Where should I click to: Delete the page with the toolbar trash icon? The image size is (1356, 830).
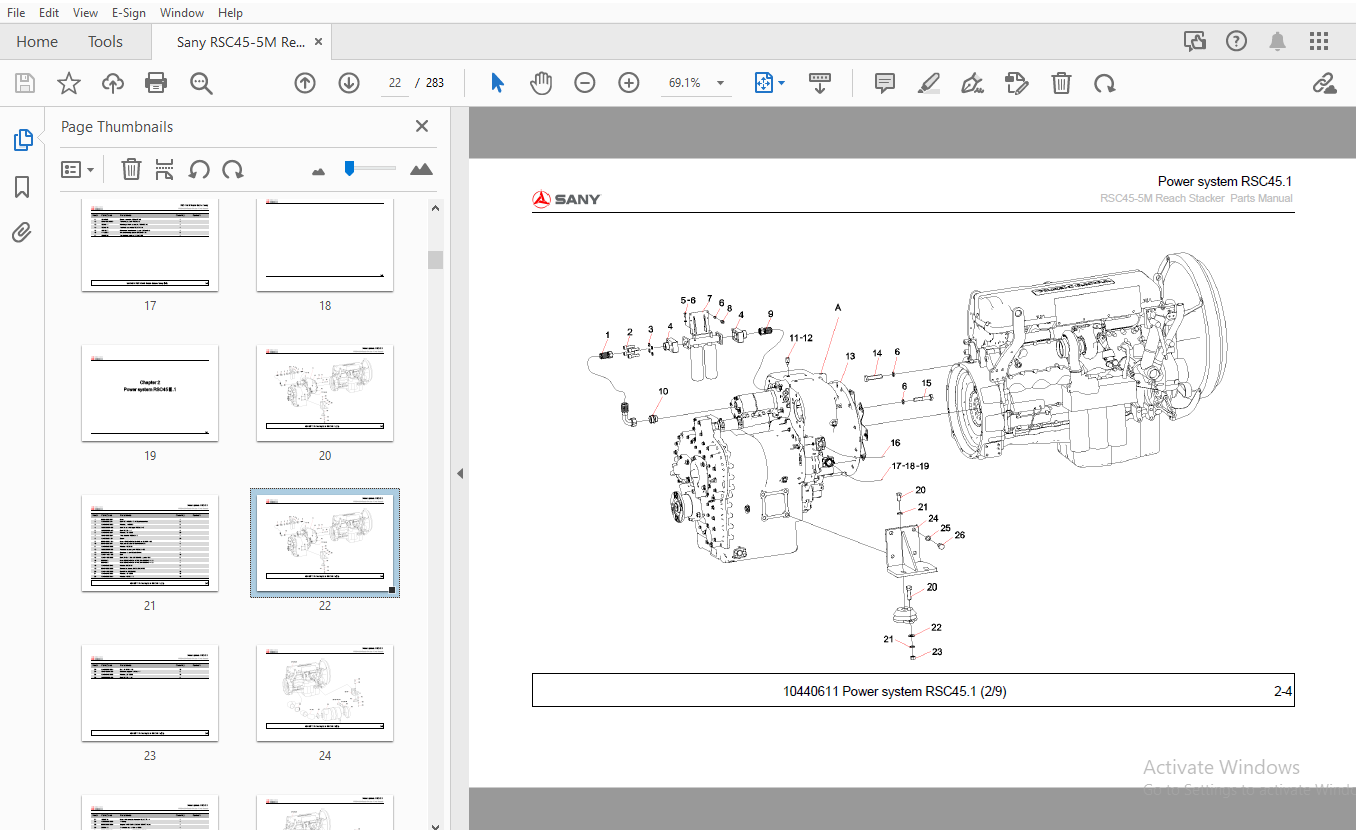[x=1061, y=83]
